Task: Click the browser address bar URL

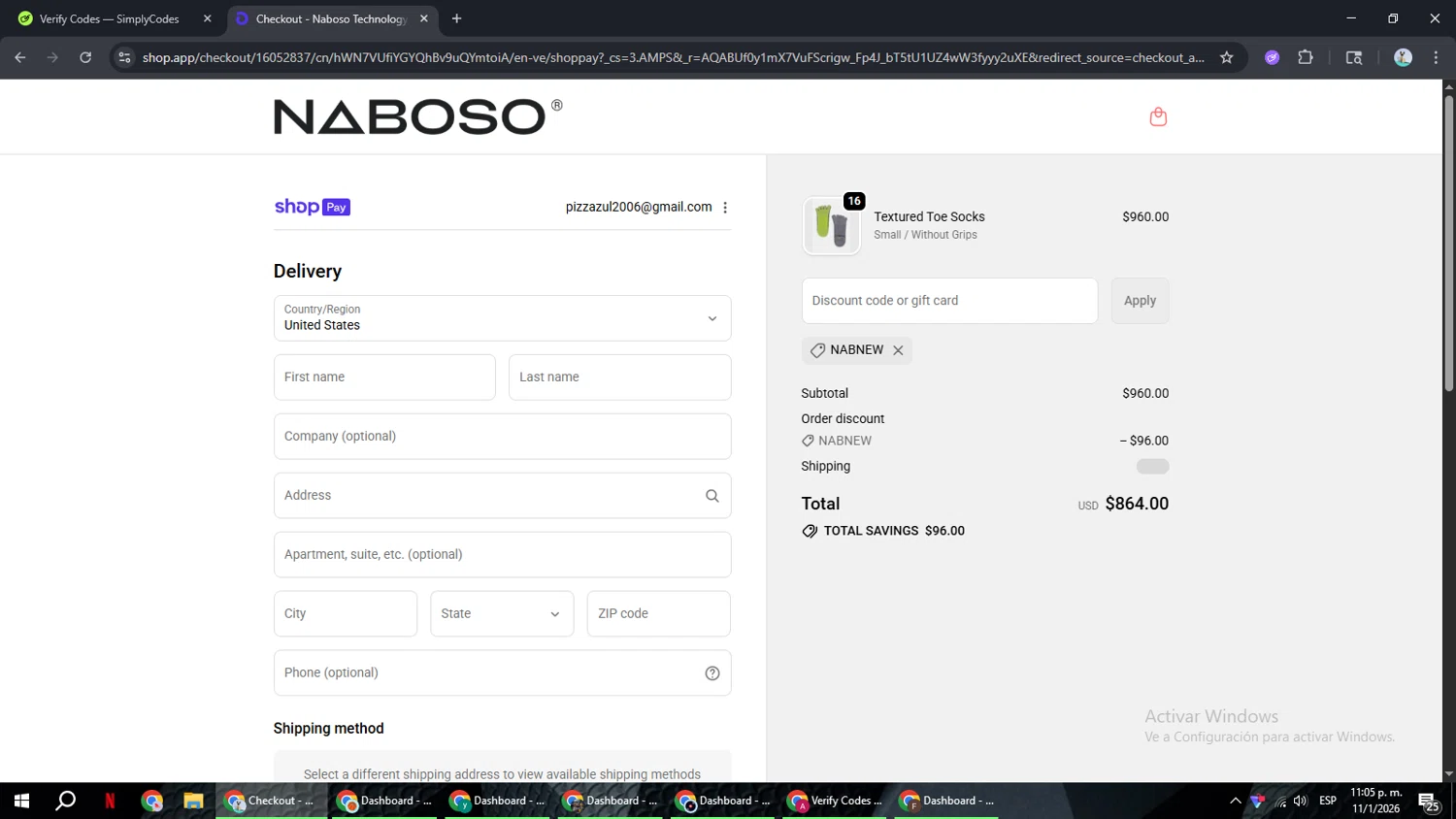Action: click(x=673, y=57)
